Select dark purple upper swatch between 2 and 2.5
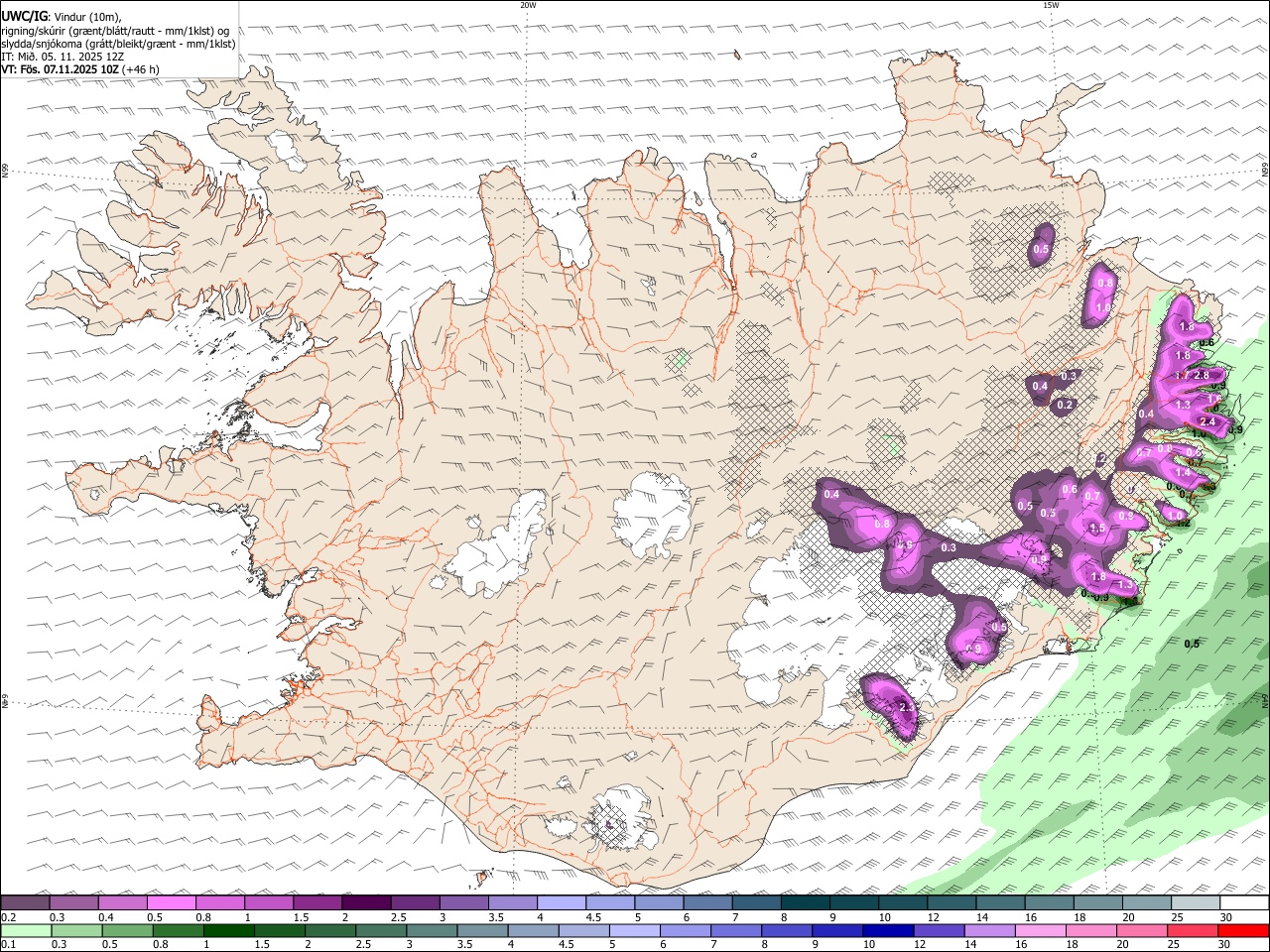The width and height of the screenshot is (1270, 952). click(365, 903)
